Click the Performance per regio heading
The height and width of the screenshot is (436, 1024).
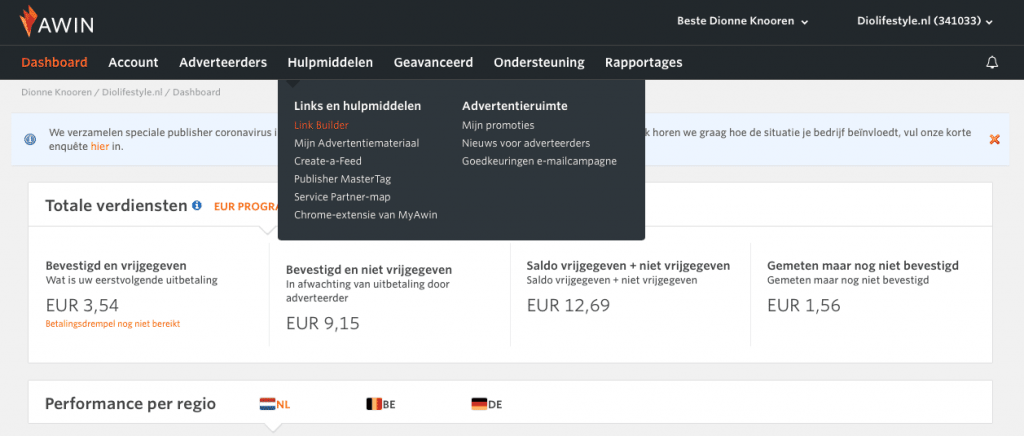pyautogui.click(x=131, y=404)
